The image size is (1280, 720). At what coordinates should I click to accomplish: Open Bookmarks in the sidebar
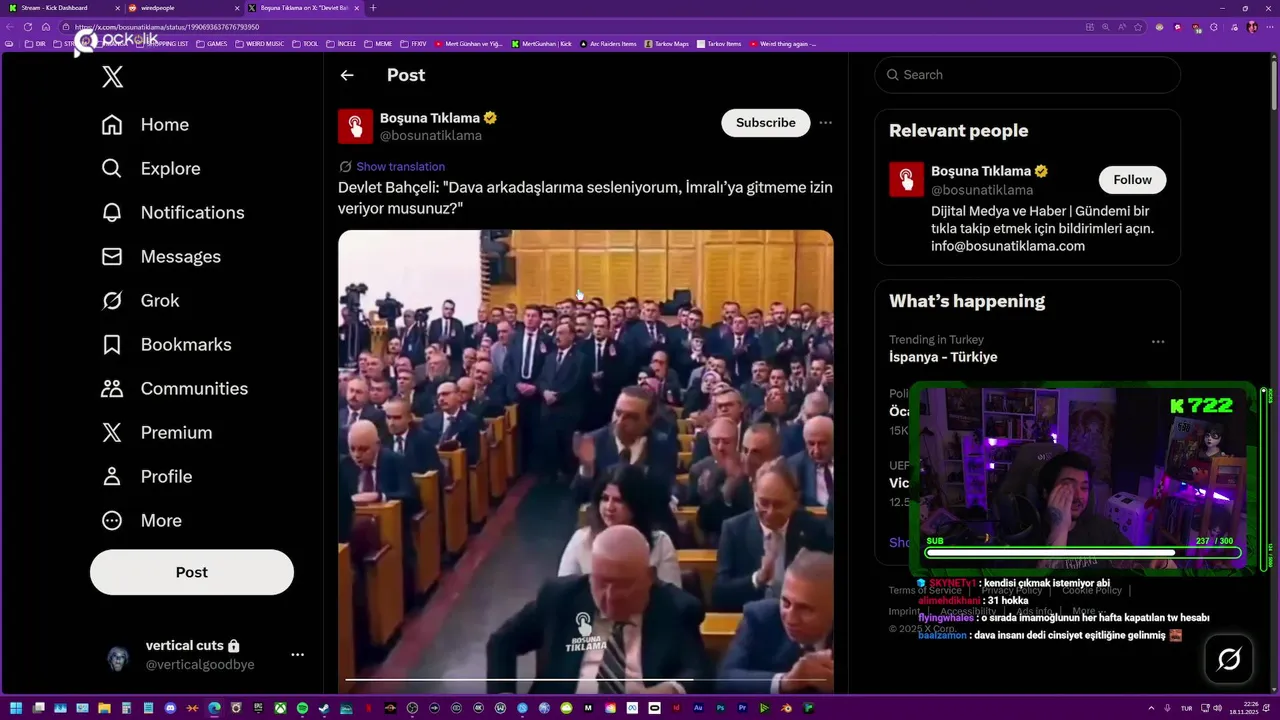pyautogui.click(x=166, y=344)
